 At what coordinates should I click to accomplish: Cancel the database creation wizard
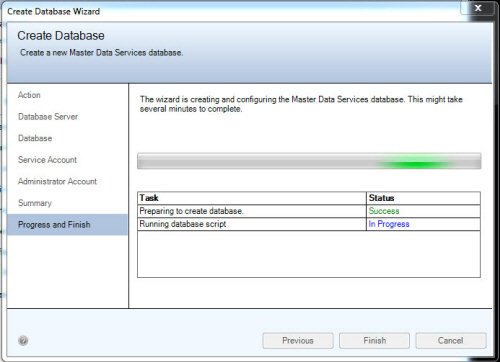tap(451, 341)
